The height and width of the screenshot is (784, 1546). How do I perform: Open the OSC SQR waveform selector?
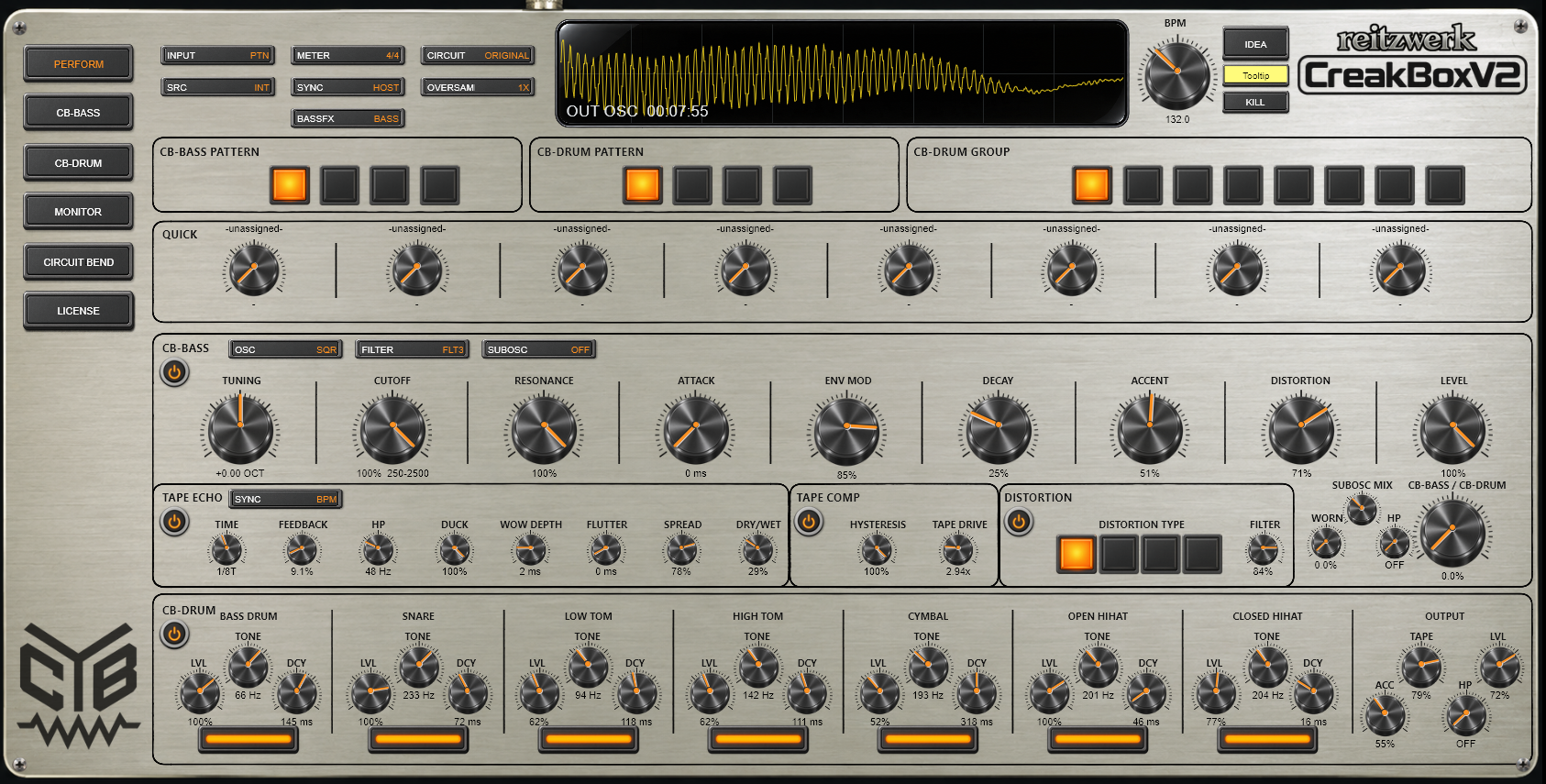click(x=285, y=349)
